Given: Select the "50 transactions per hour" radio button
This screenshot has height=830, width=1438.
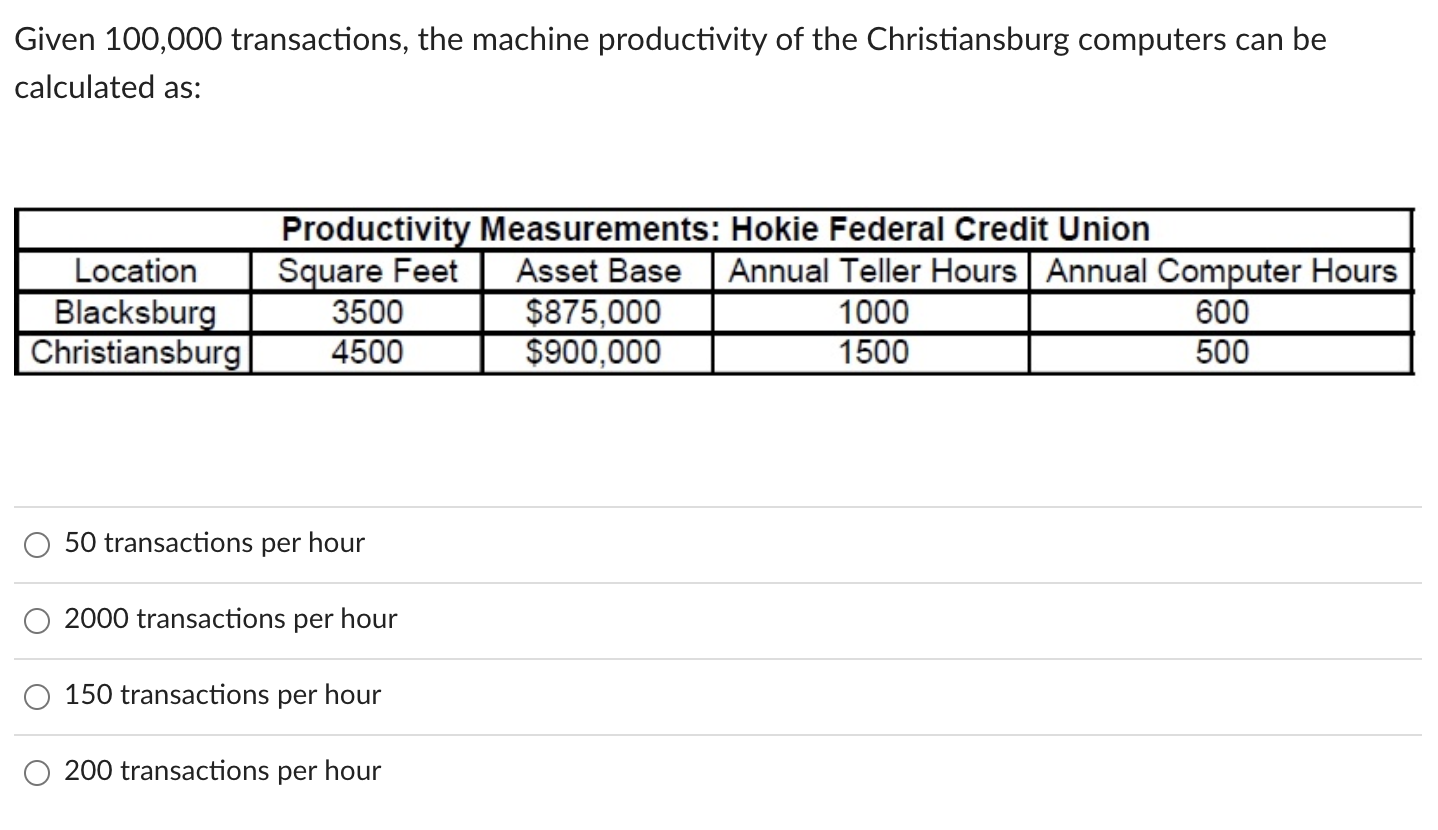Looking at the screenshot, I should point(37,544).
